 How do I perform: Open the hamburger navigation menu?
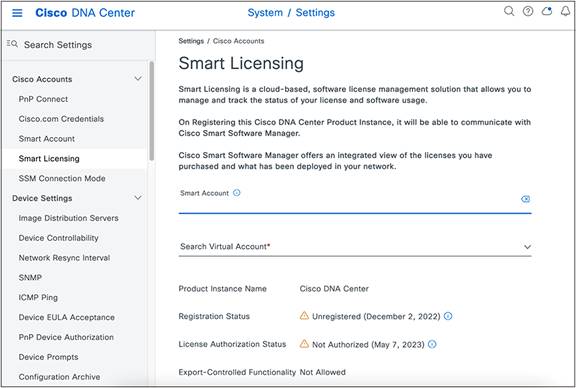pyautogui.click(x=17, y=13)
